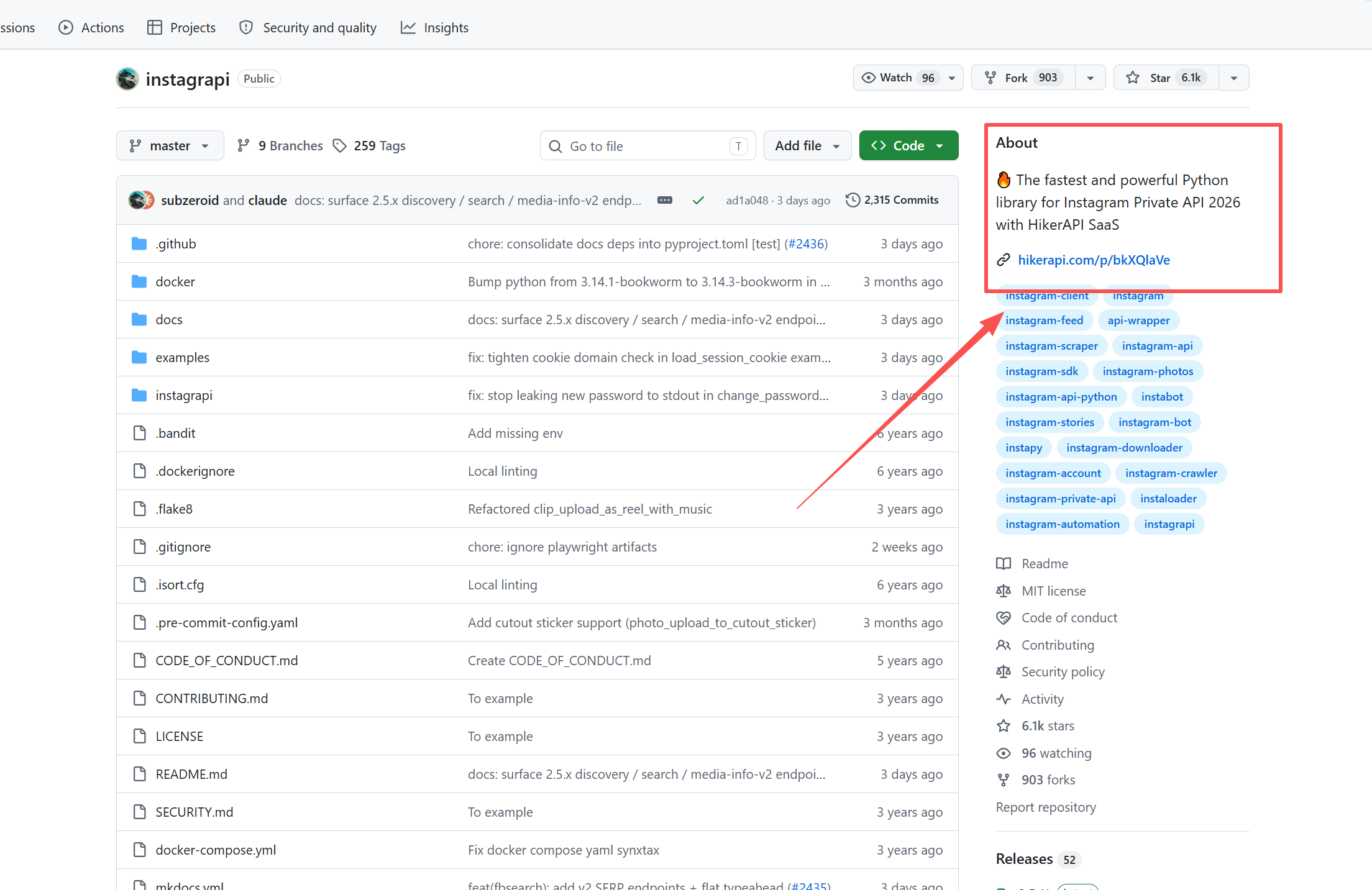Open the CODE_OF_CONDUCT.md file

(x=227, y=660)
